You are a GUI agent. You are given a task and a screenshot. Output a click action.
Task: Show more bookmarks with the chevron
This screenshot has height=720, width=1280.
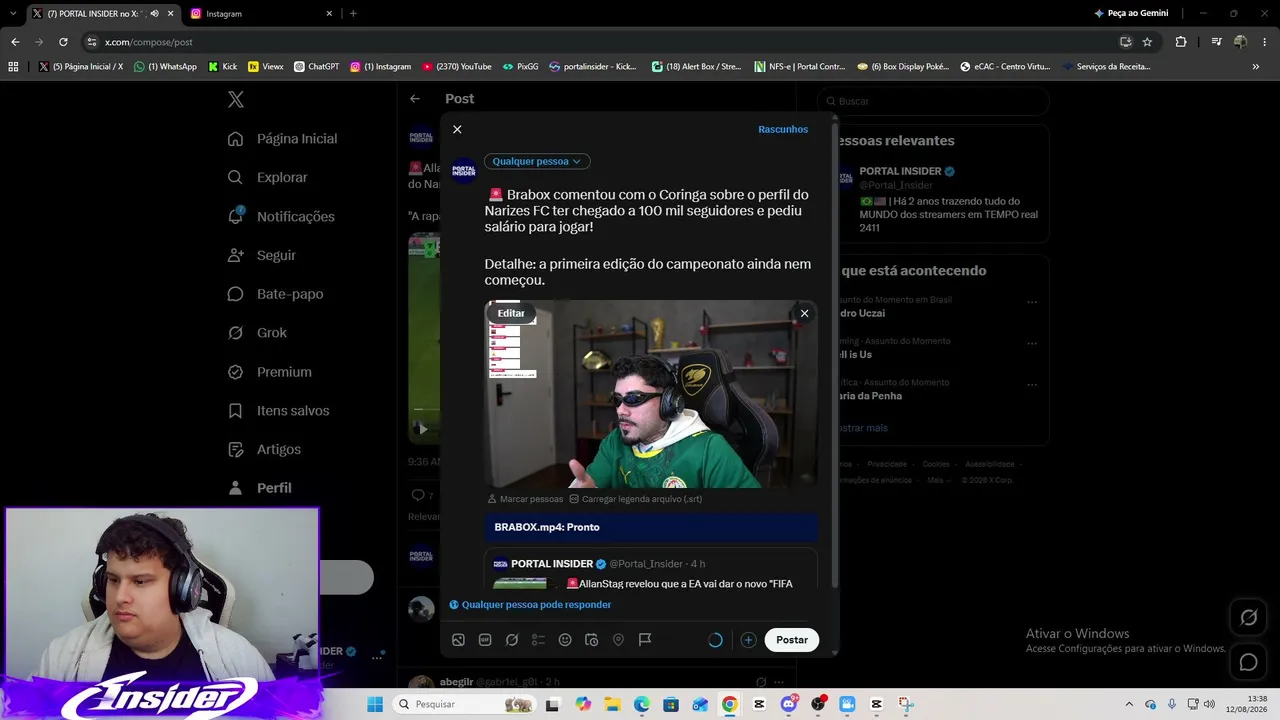point(1256,67)
